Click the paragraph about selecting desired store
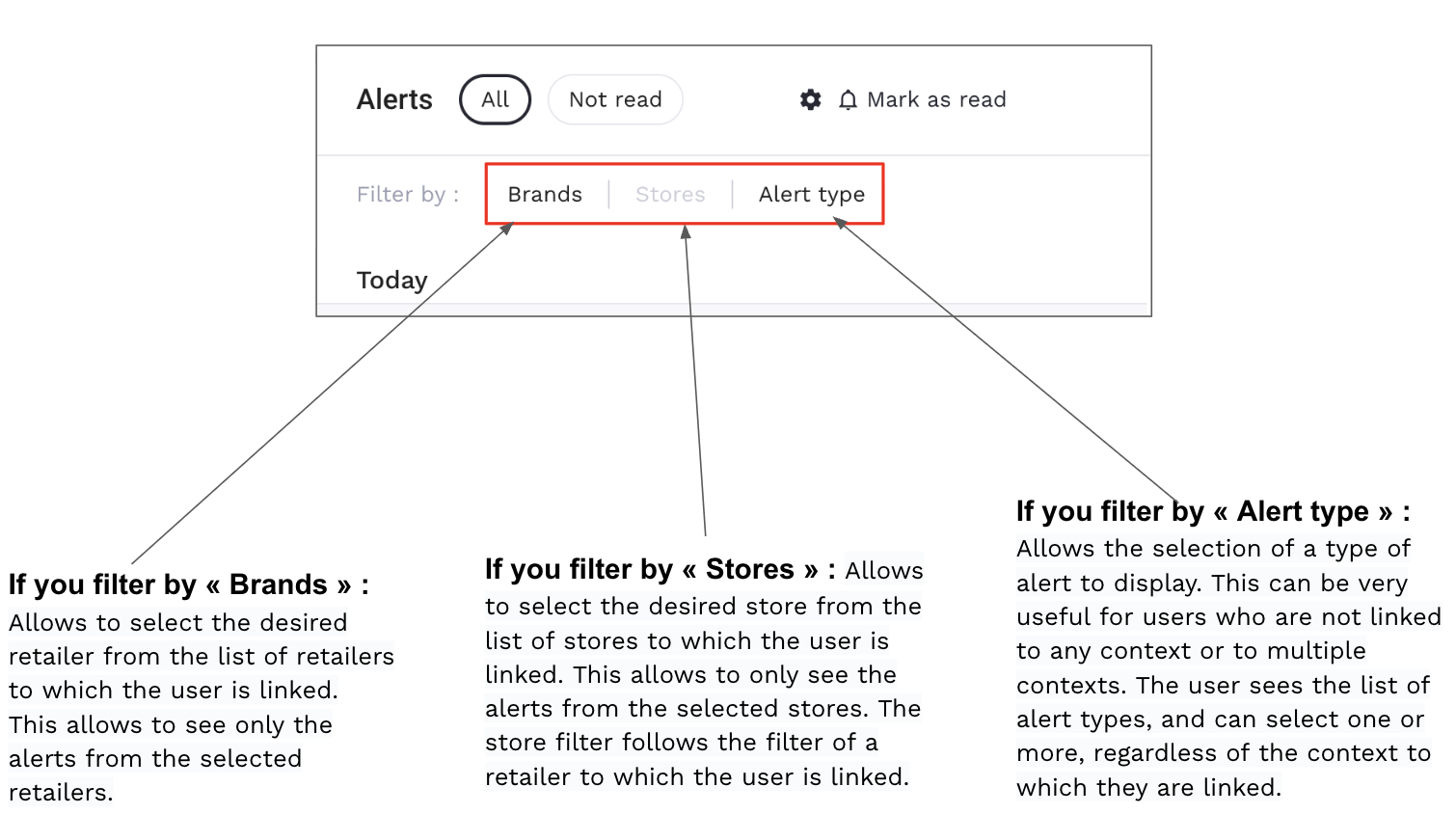Screen dimensions: 1456x814 tap(703, 692)
